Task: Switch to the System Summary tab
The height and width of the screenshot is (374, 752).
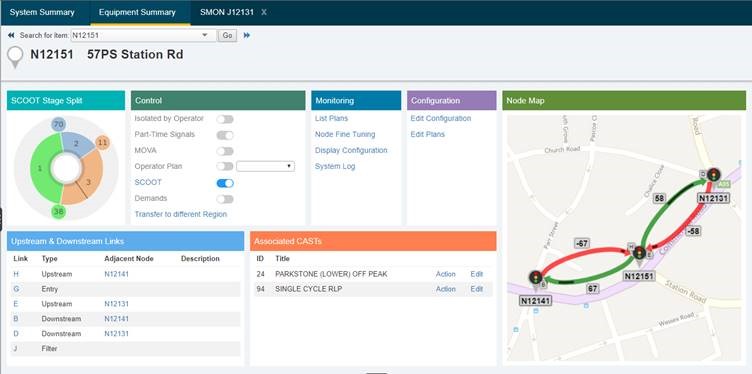Action: pyautogui.click(x=42, y=12)
